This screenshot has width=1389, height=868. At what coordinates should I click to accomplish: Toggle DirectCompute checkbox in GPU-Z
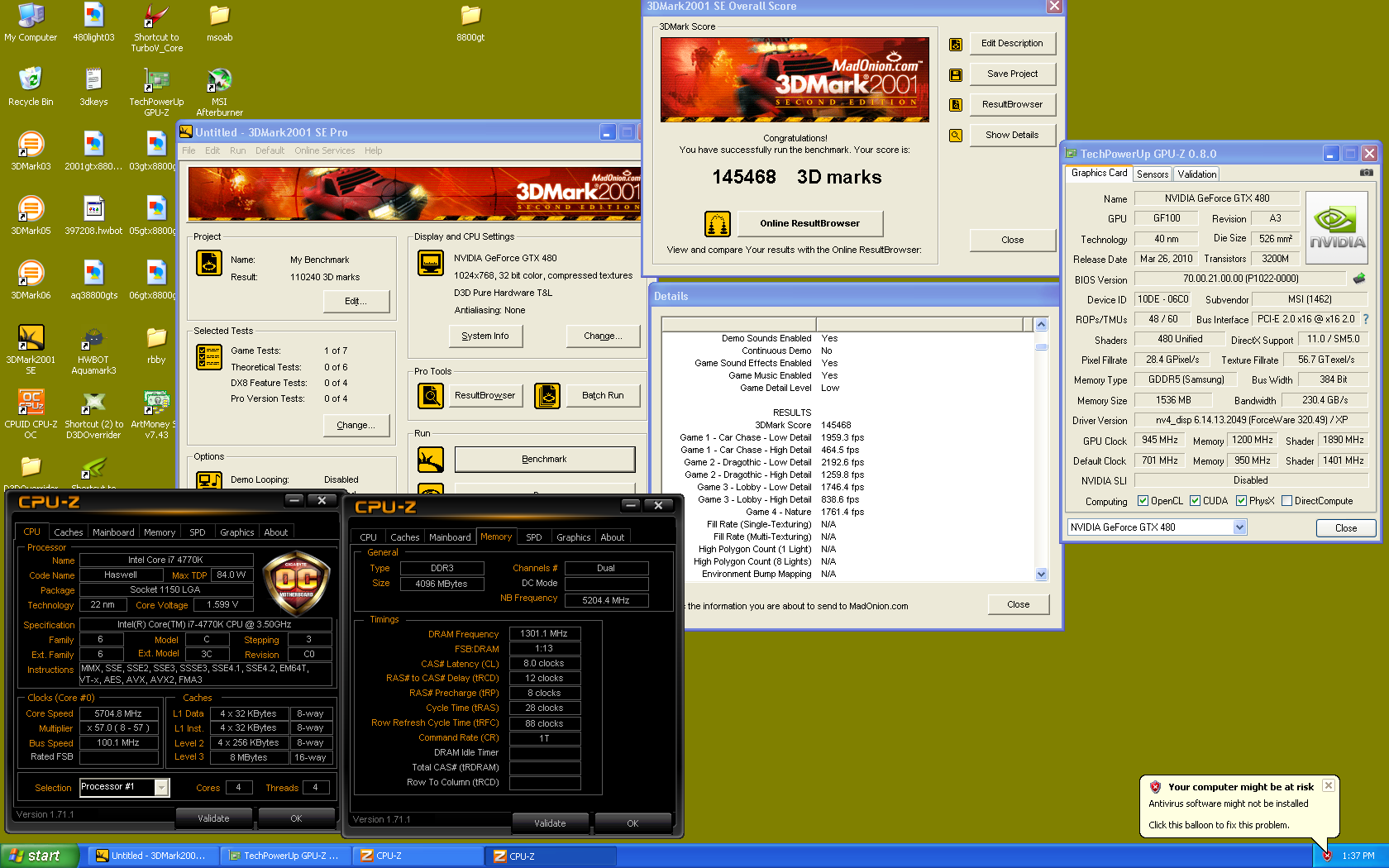pyautogui.click(x=1286, y=501)
